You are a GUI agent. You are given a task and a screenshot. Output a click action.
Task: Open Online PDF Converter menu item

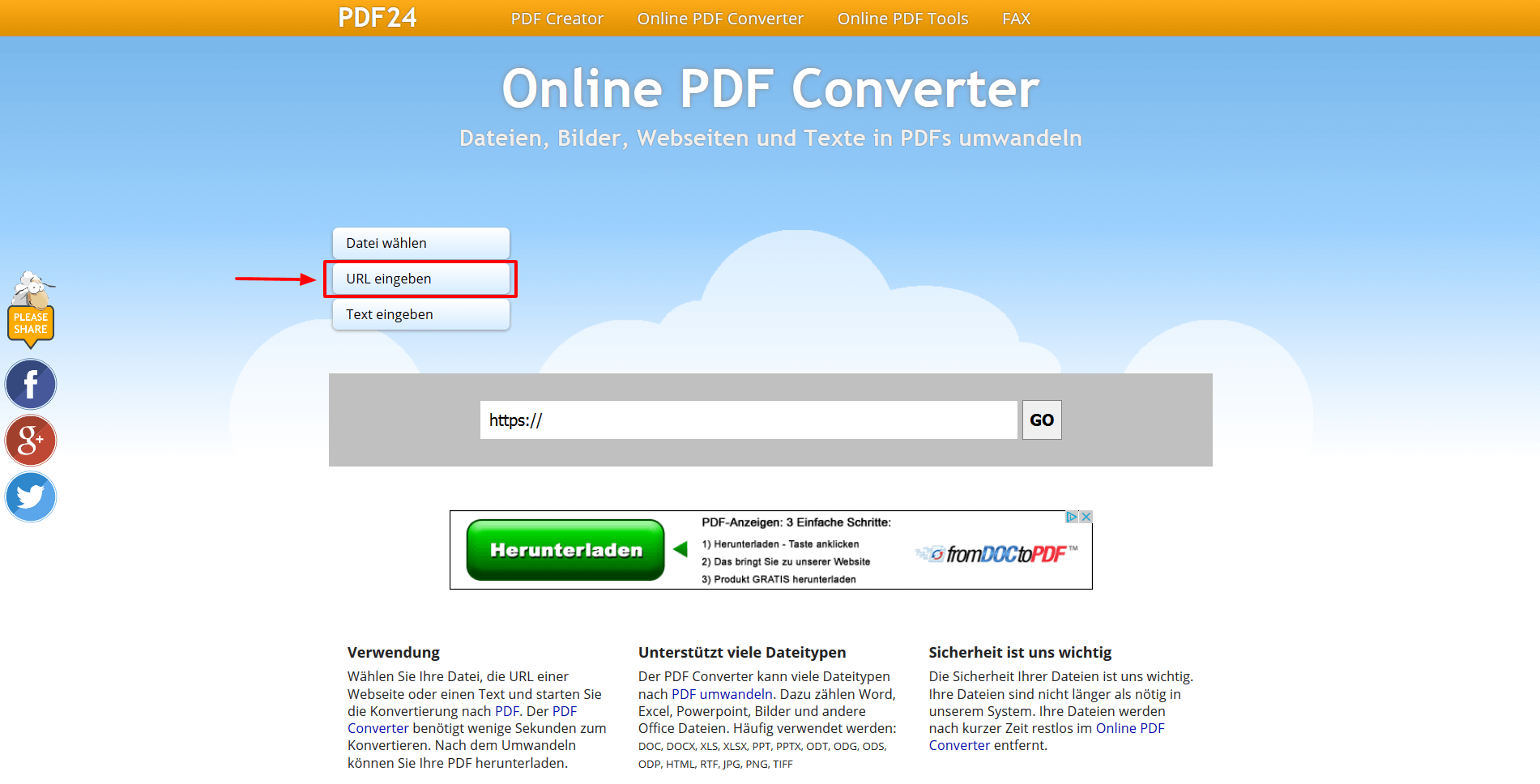point(720,19)
